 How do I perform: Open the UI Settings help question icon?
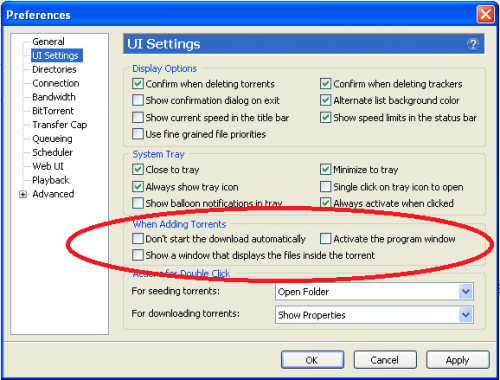pos(473,44)
